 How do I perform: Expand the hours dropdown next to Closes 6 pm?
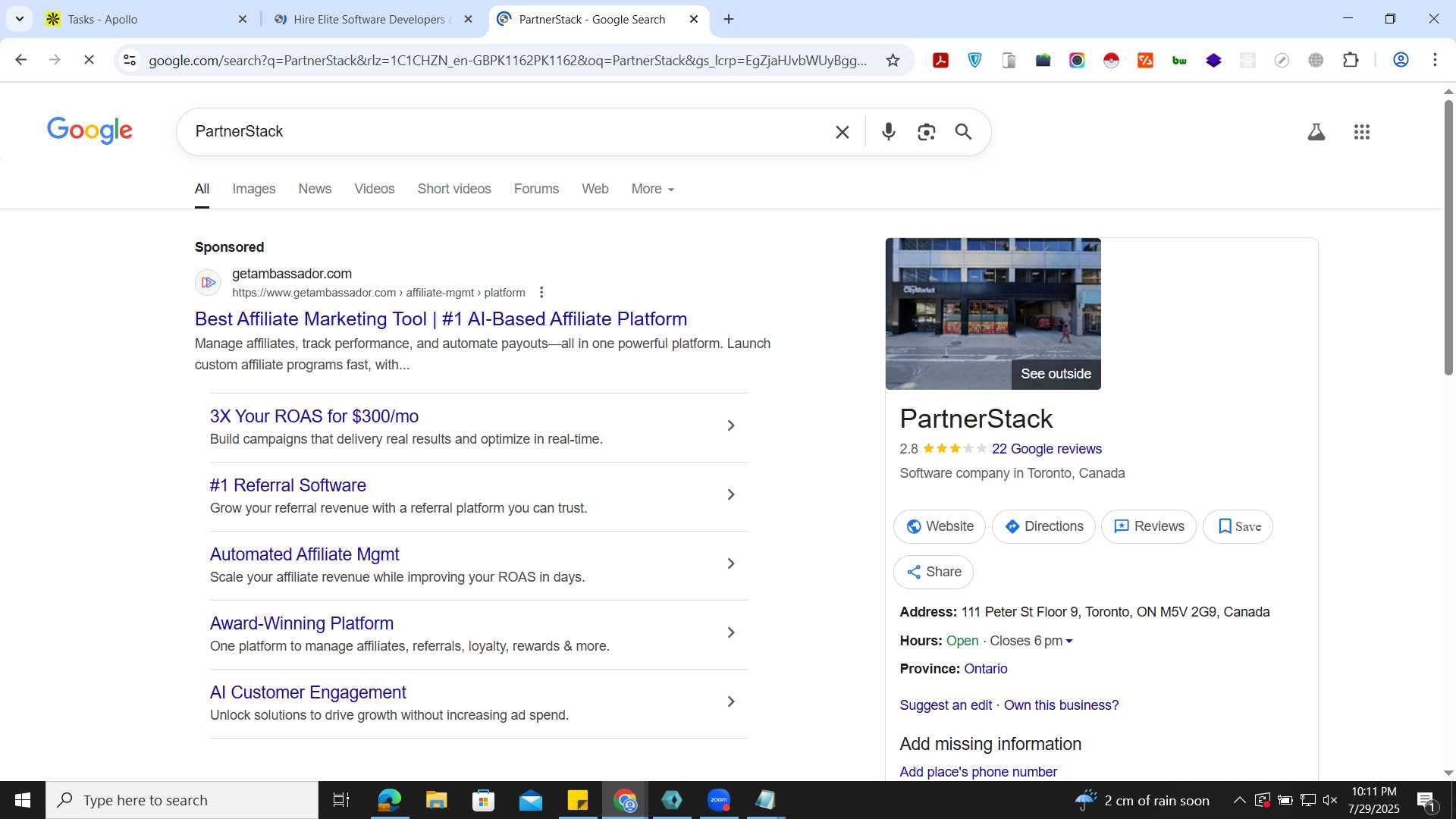click(x=1069, y=642)
